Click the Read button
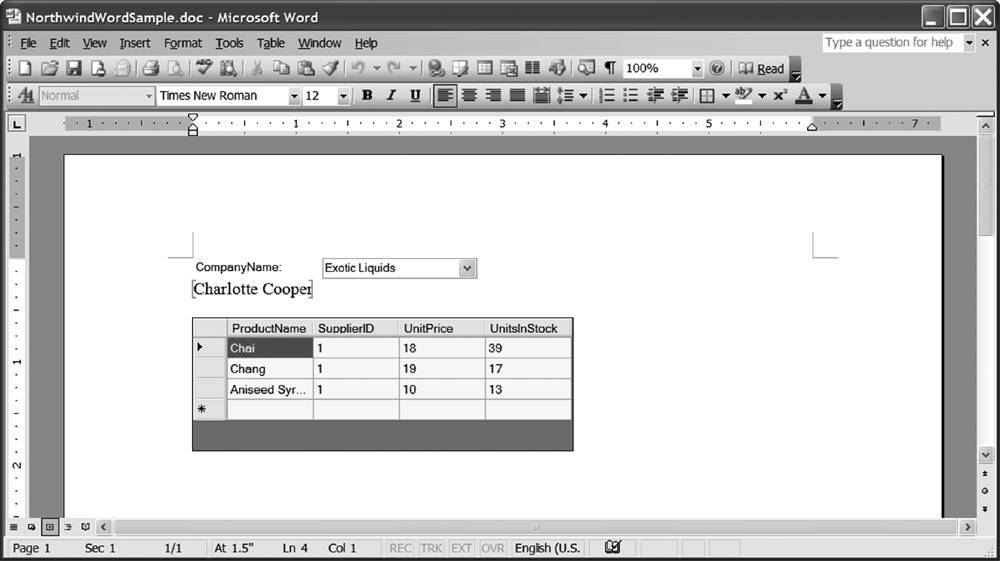Viewport: 1000px width, 561px height. pyautogui.click(x=761, y=68)
